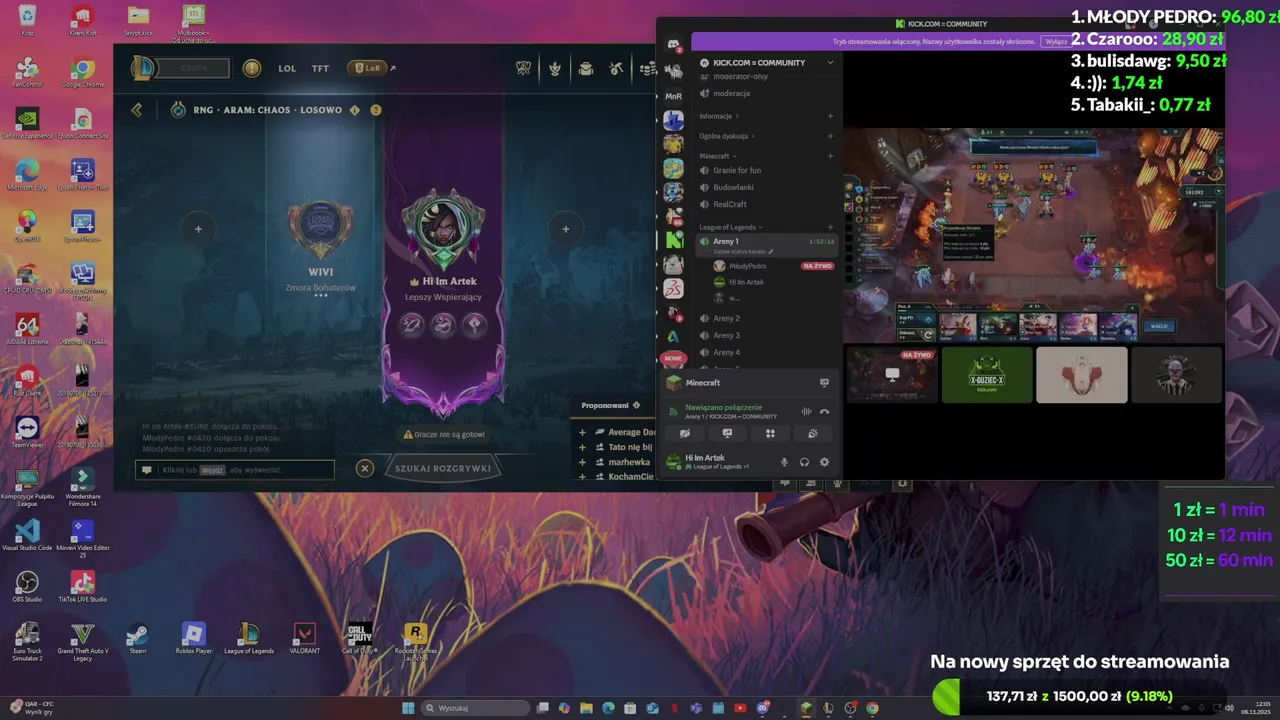Add a channel to the Minecraft category
The image size is (1280, 720).
coord(830,156)
